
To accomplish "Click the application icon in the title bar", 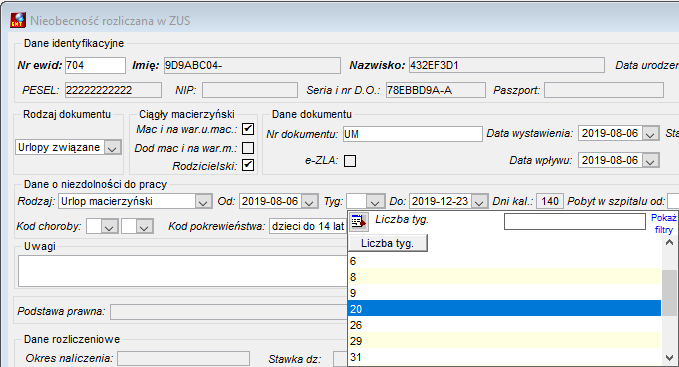I will click(18, 20).
